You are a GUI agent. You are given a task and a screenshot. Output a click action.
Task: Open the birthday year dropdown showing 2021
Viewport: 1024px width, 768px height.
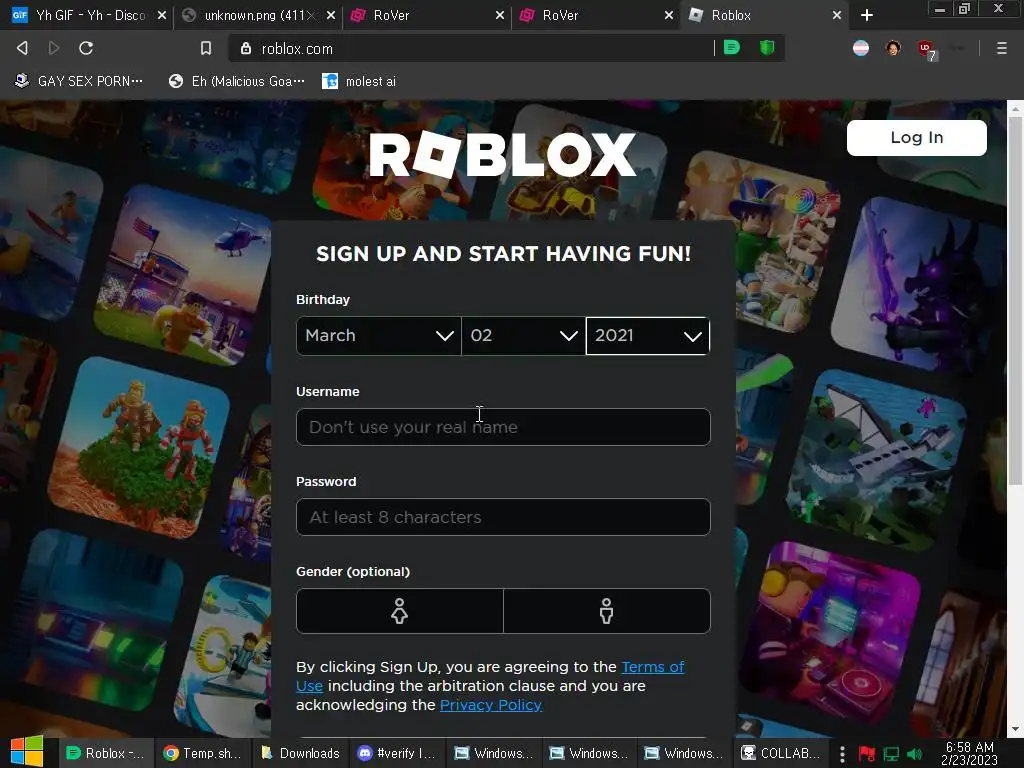(x=648, y=336)
